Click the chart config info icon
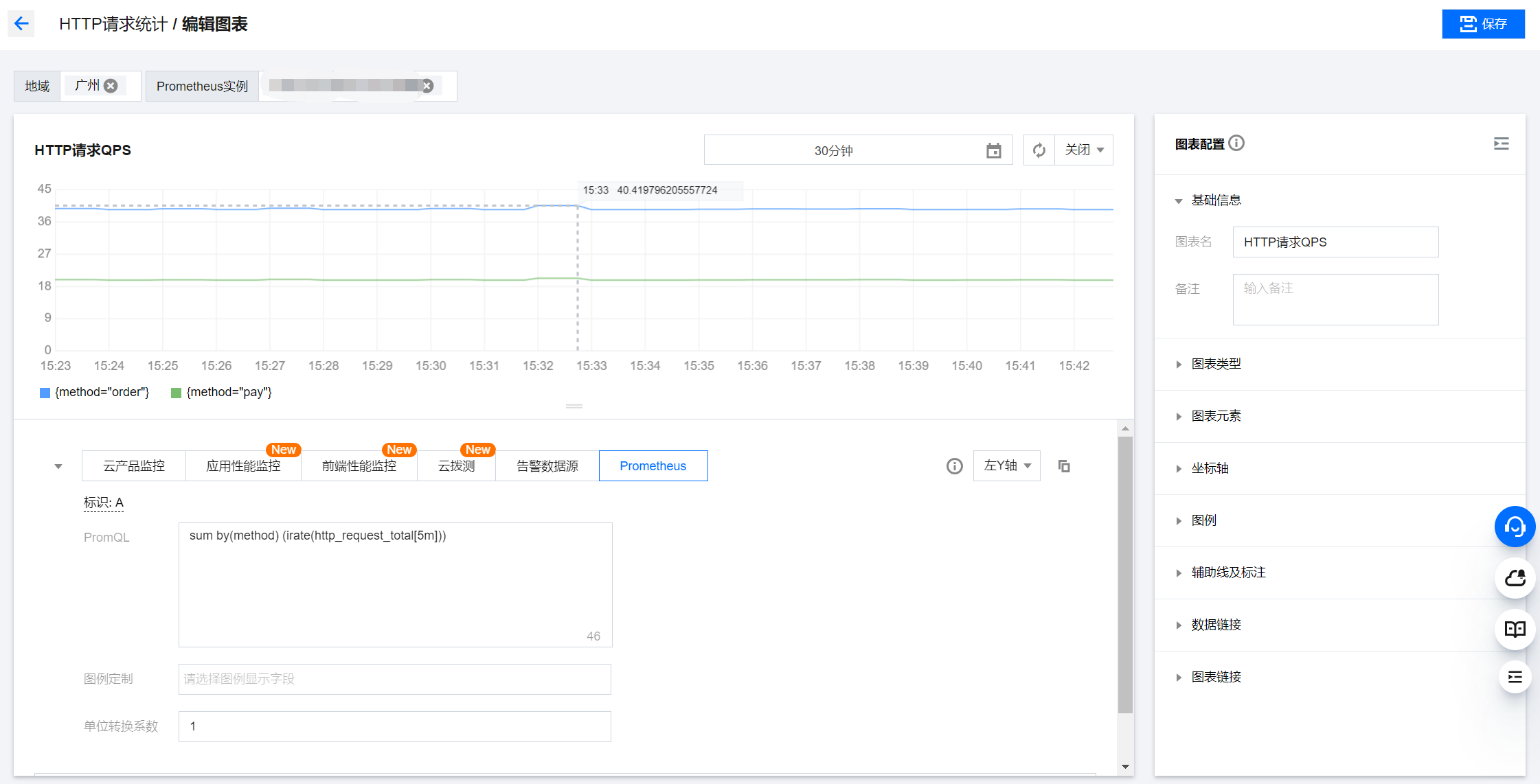1540x784 pixels. [1236, 143]
